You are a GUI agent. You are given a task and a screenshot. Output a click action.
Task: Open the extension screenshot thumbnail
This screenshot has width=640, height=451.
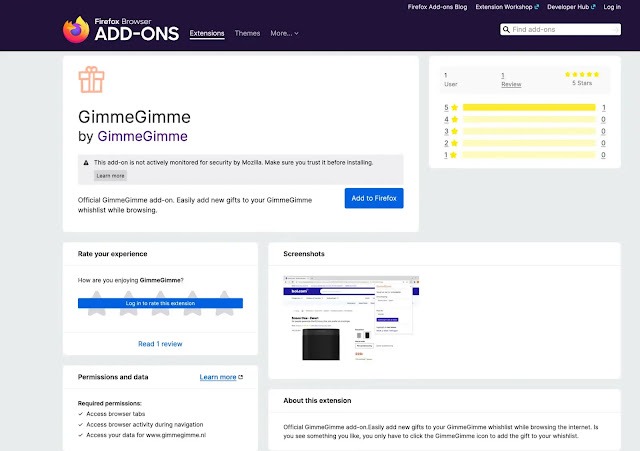(351, 318)
